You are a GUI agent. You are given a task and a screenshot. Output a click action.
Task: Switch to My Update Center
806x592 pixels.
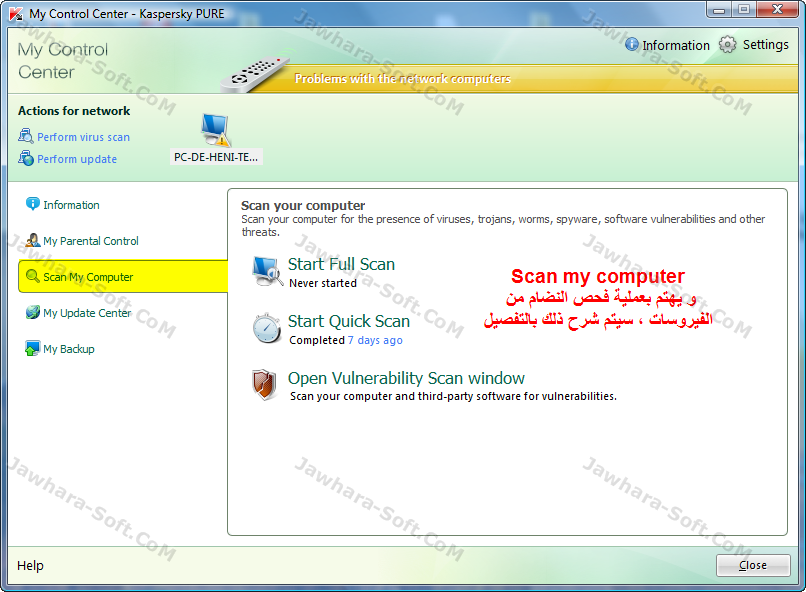(x=87, y=313)
